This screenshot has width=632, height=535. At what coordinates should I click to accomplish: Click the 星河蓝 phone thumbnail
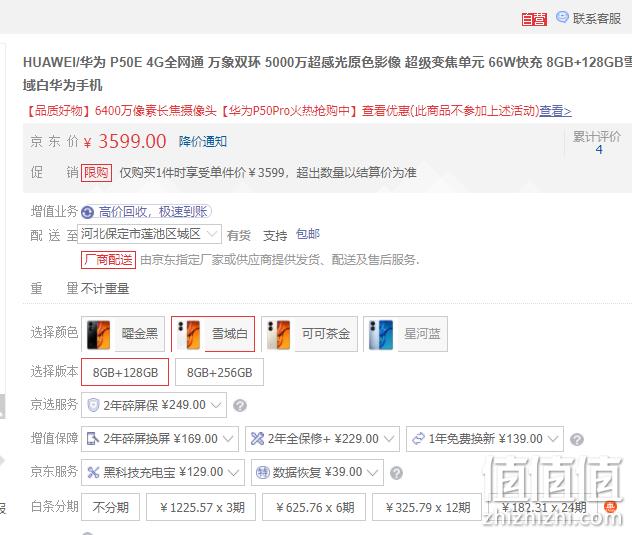(381, 334)
